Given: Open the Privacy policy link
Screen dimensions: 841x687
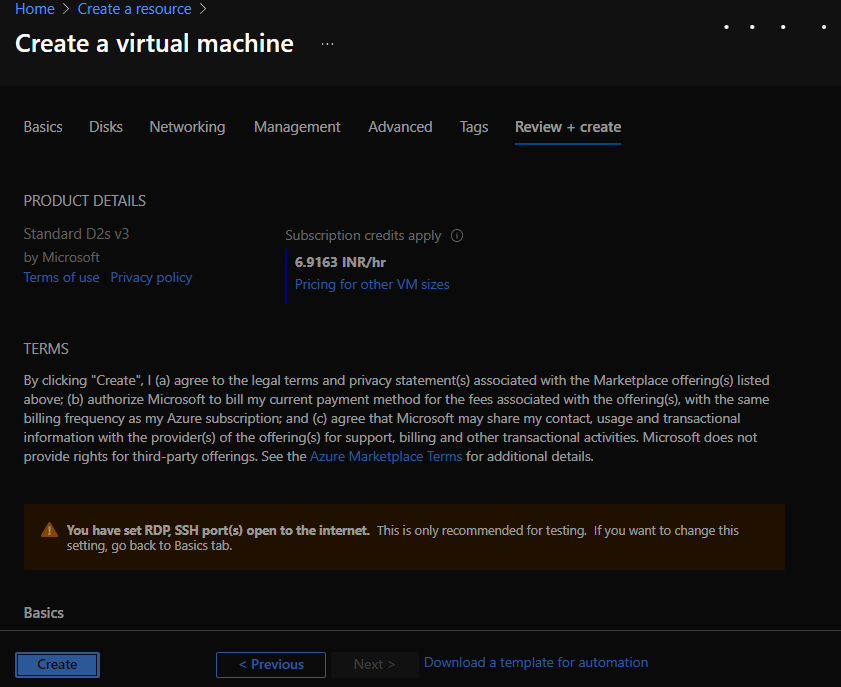Looking at the screenshot, I should pyautogui.click(x=151, y=277).
